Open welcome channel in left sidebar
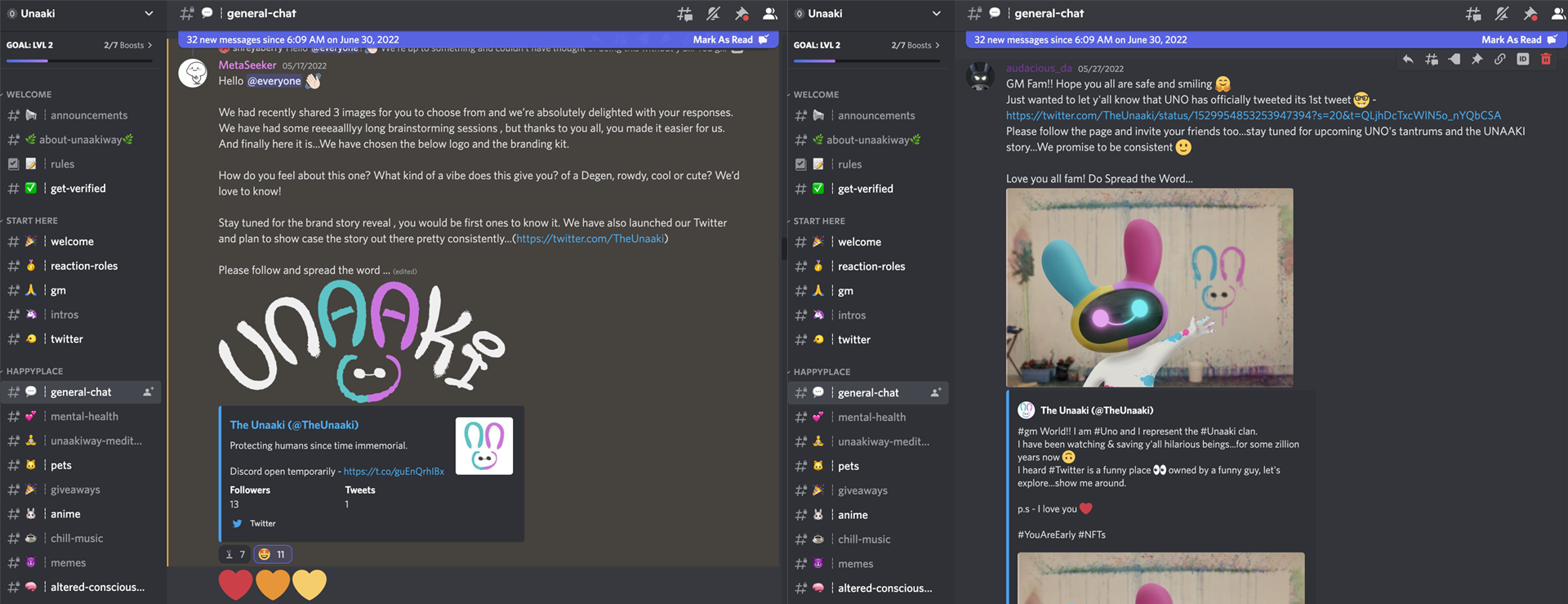This screenshot has width=1568, height=604. (82, 241)
